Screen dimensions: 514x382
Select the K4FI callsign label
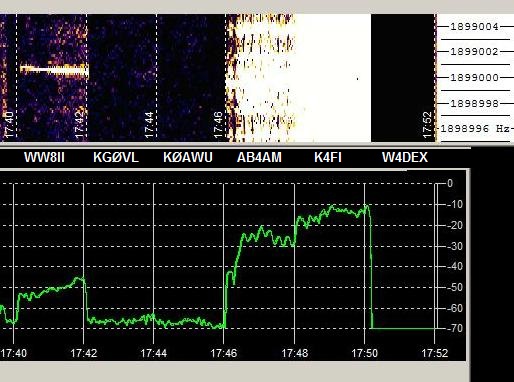[x=328, y=157]
